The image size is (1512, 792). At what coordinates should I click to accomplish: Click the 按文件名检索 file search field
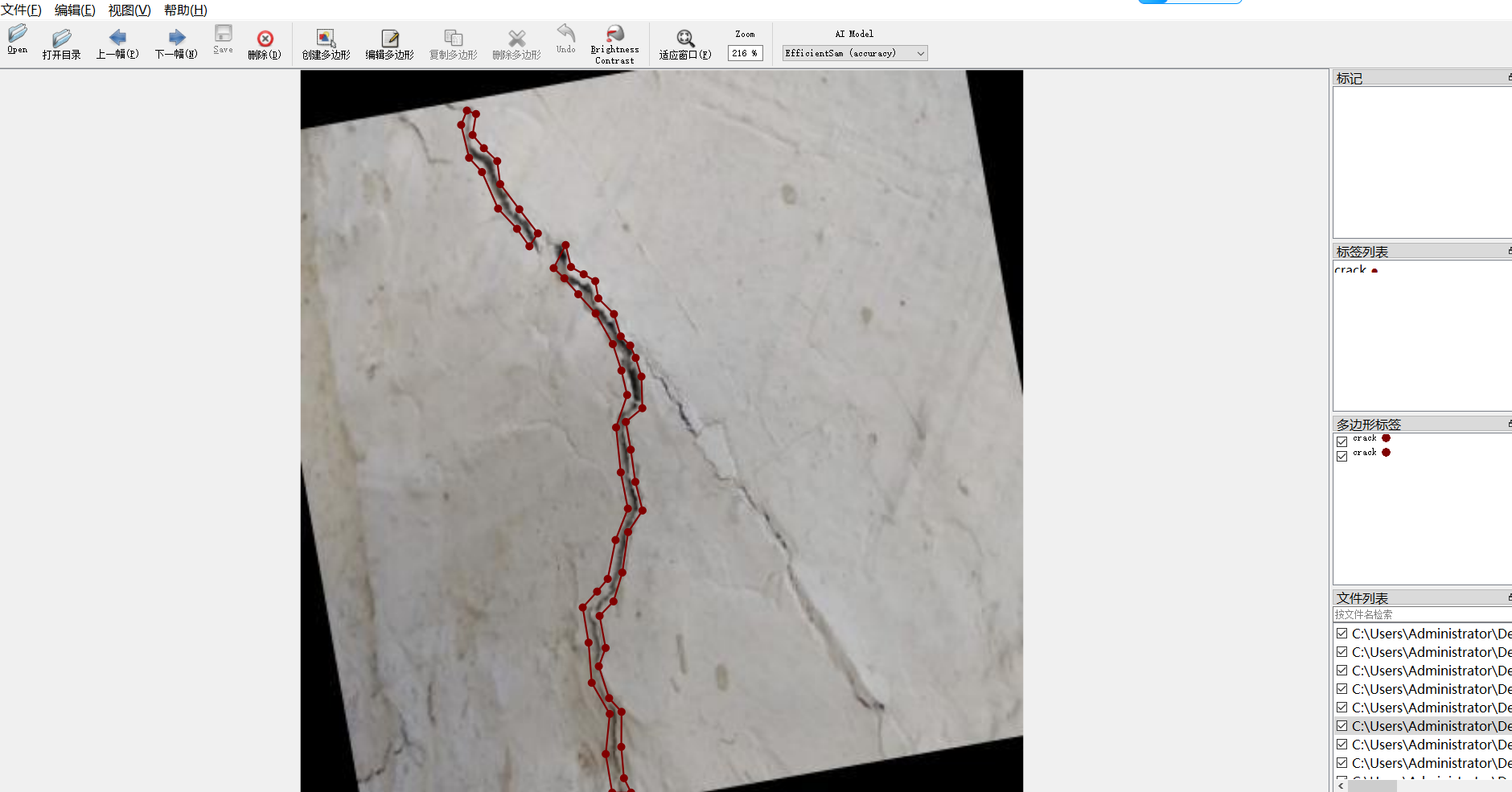click(1422, 614)
